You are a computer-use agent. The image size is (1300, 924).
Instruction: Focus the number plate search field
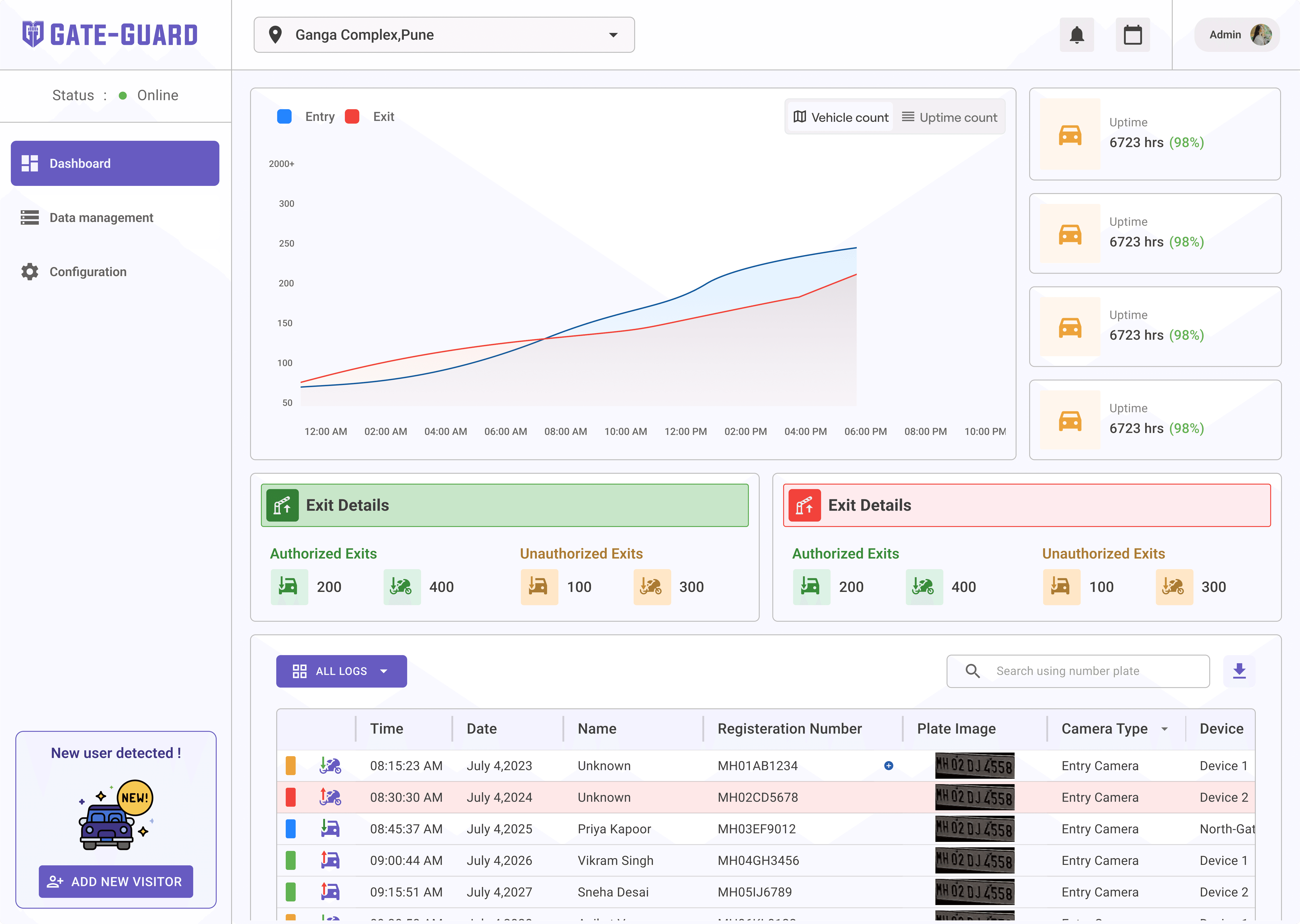pos(1078,671)
